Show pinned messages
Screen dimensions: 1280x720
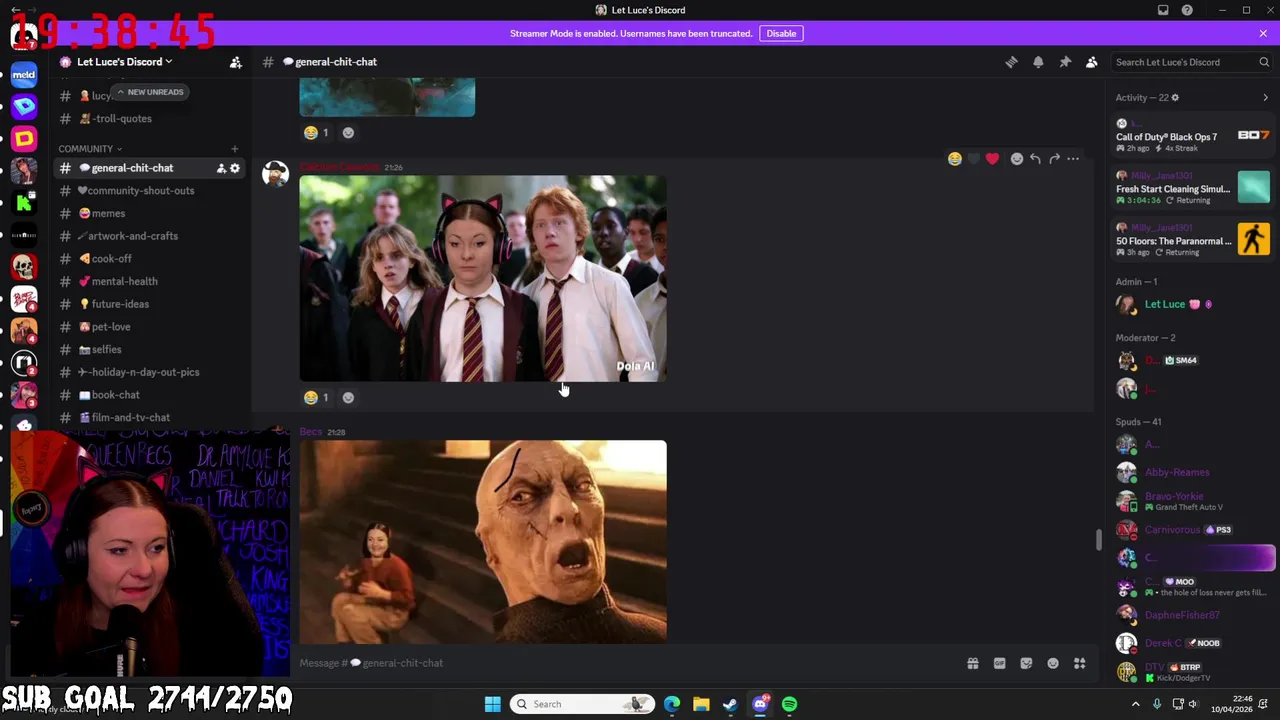[x=1065, y=62]
